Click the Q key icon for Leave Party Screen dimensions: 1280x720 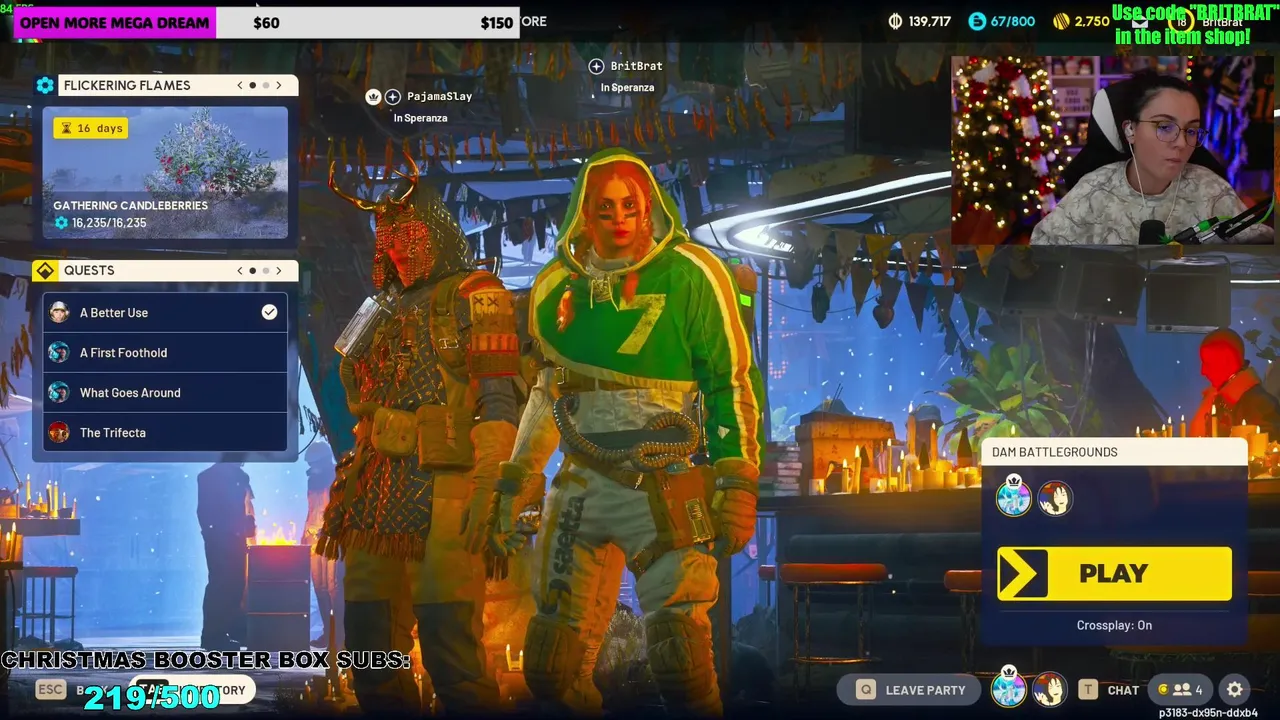tap(866, 689)
